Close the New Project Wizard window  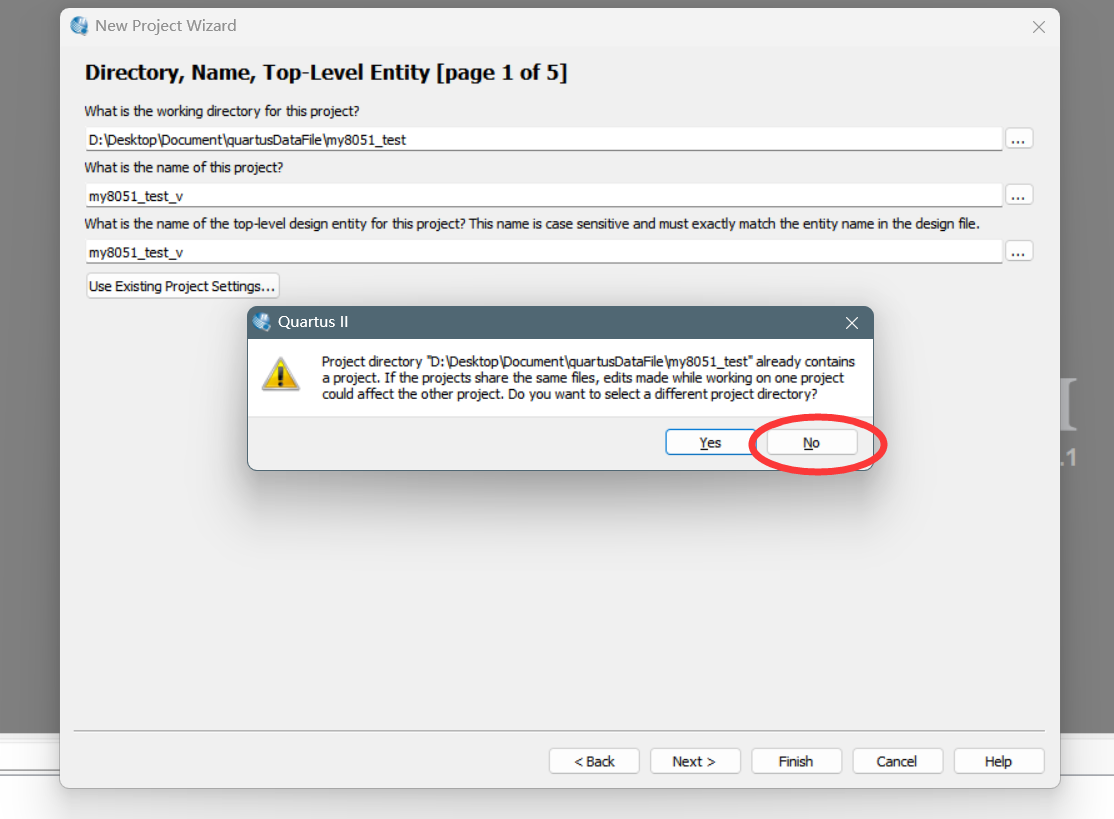point(1039,27)
